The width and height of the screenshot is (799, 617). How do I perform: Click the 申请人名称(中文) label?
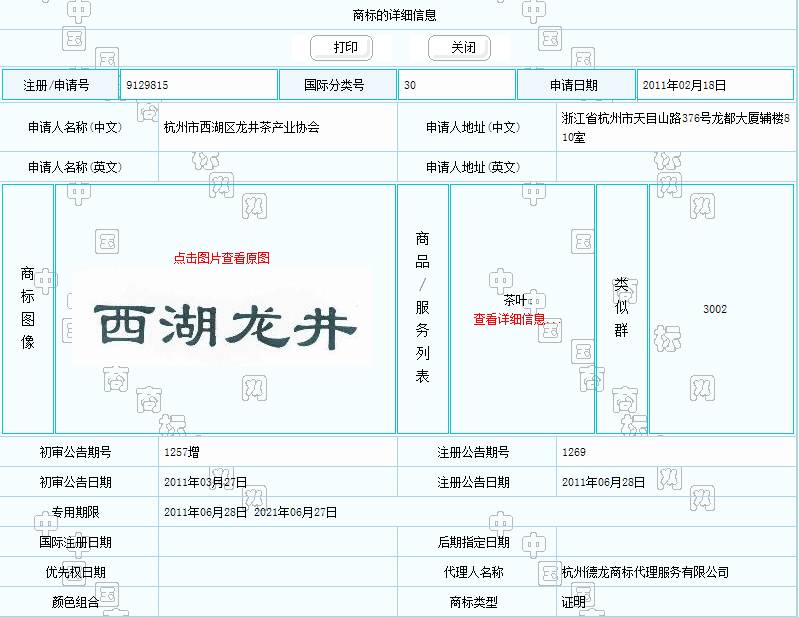coord(75,127)
